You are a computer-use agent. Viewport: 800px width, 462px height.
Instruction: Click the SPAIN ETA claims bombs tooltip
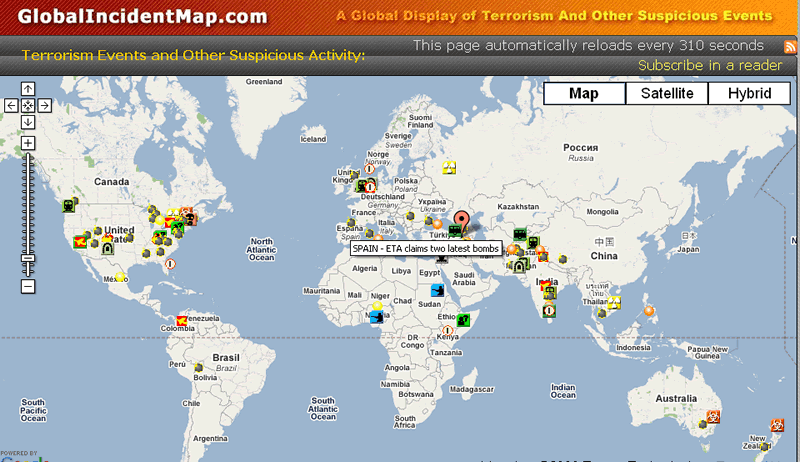pyautogui.click(x=426, y=249)
